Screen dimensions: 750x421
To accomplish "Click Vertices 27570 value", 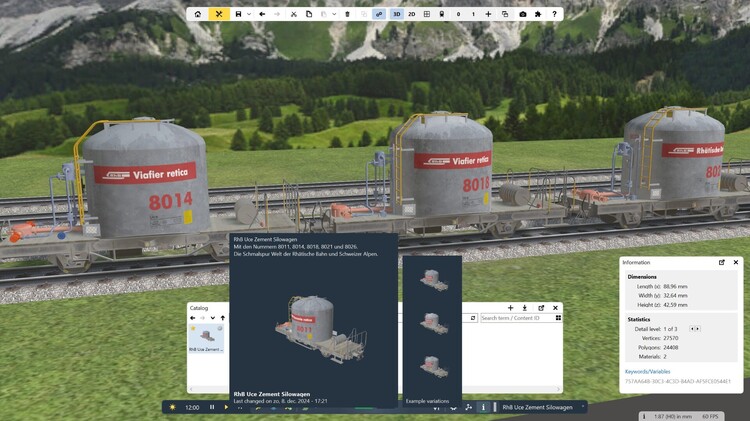I will click(x=671, y=338).
